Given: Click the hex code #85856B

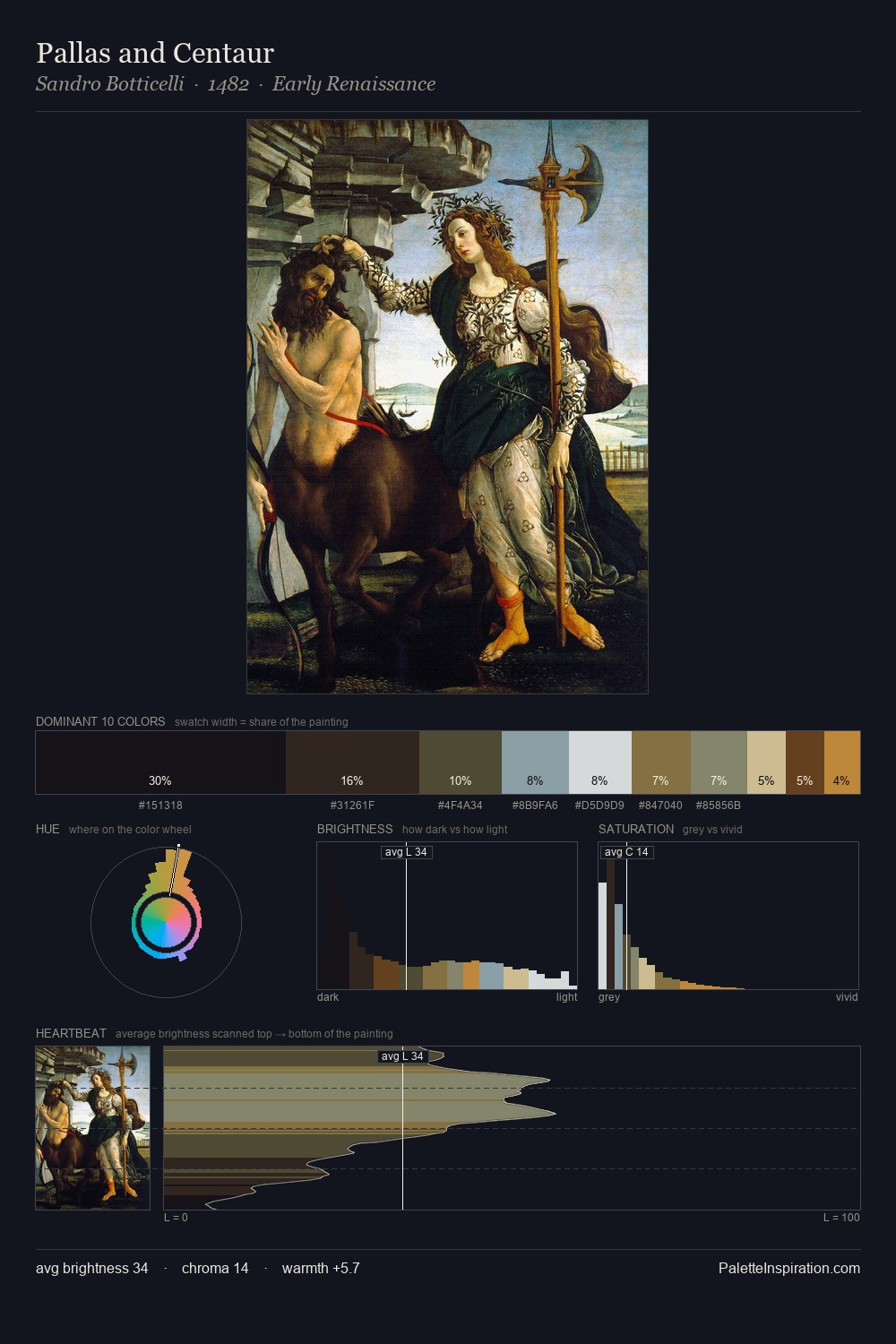Looking at the screenshot, I should (x=719, y=806).
